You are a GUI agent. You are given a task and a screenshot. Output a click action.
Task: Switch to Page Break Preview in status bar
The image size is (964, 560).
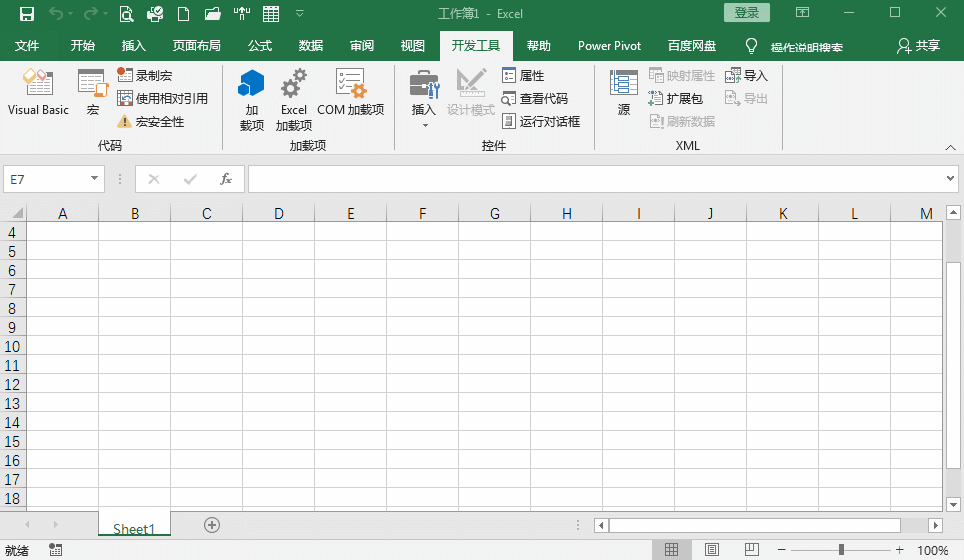coord(751,550)
